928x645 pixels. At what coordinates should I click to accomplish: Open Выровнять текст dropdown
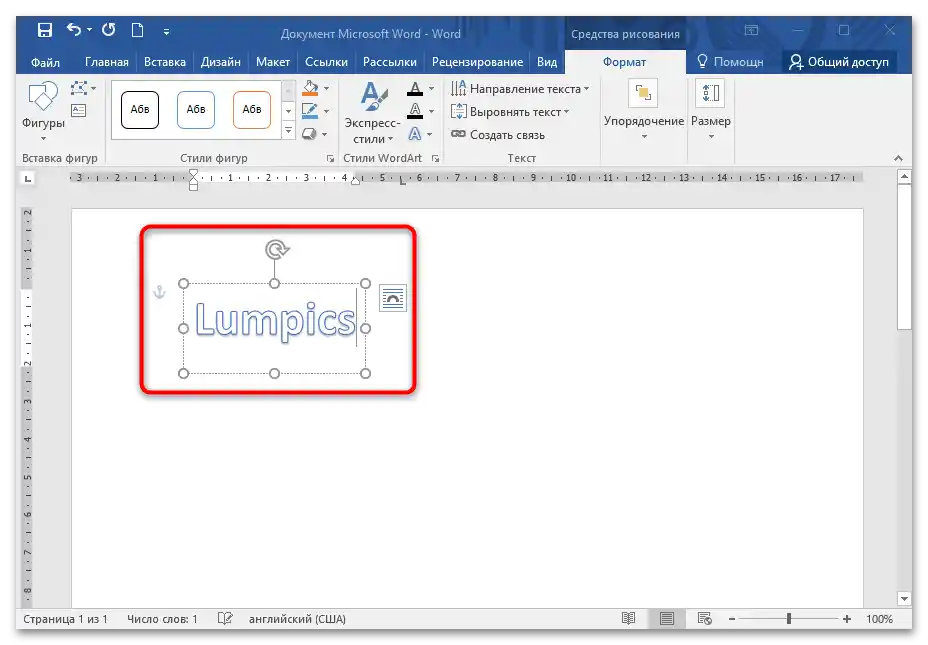coord(510,111)
